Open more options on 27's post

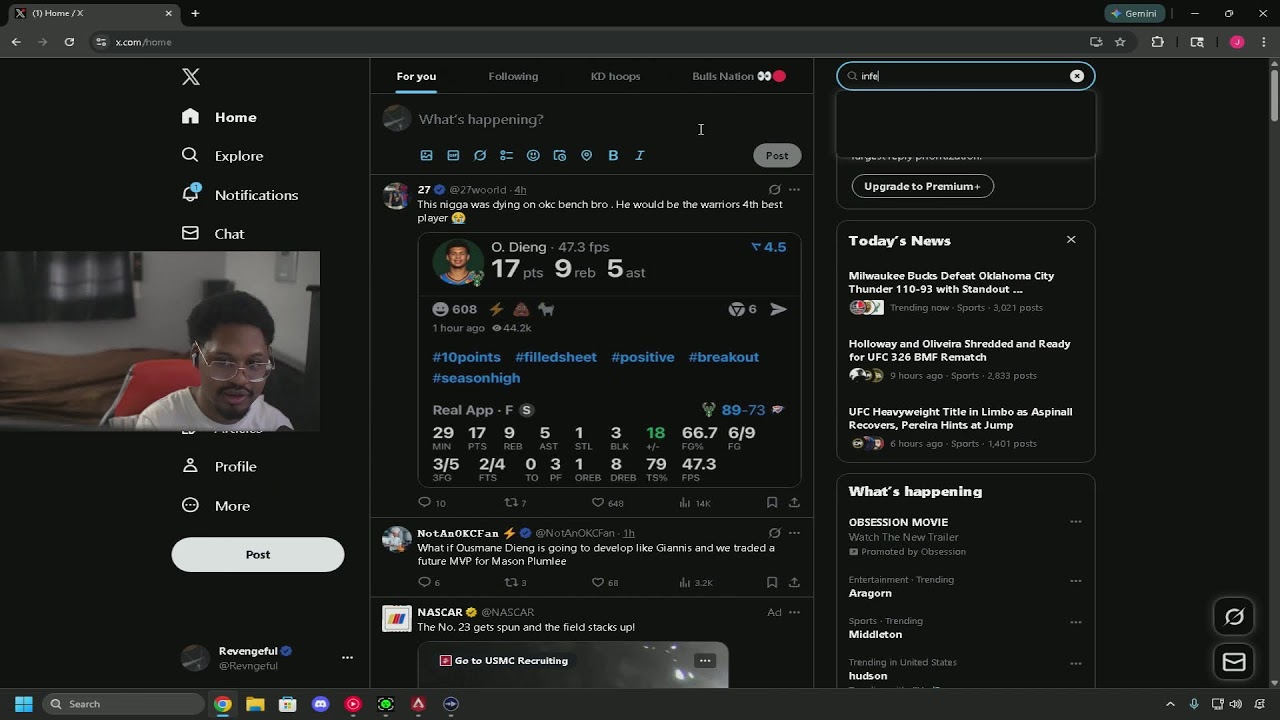click(x=794, y=190)
